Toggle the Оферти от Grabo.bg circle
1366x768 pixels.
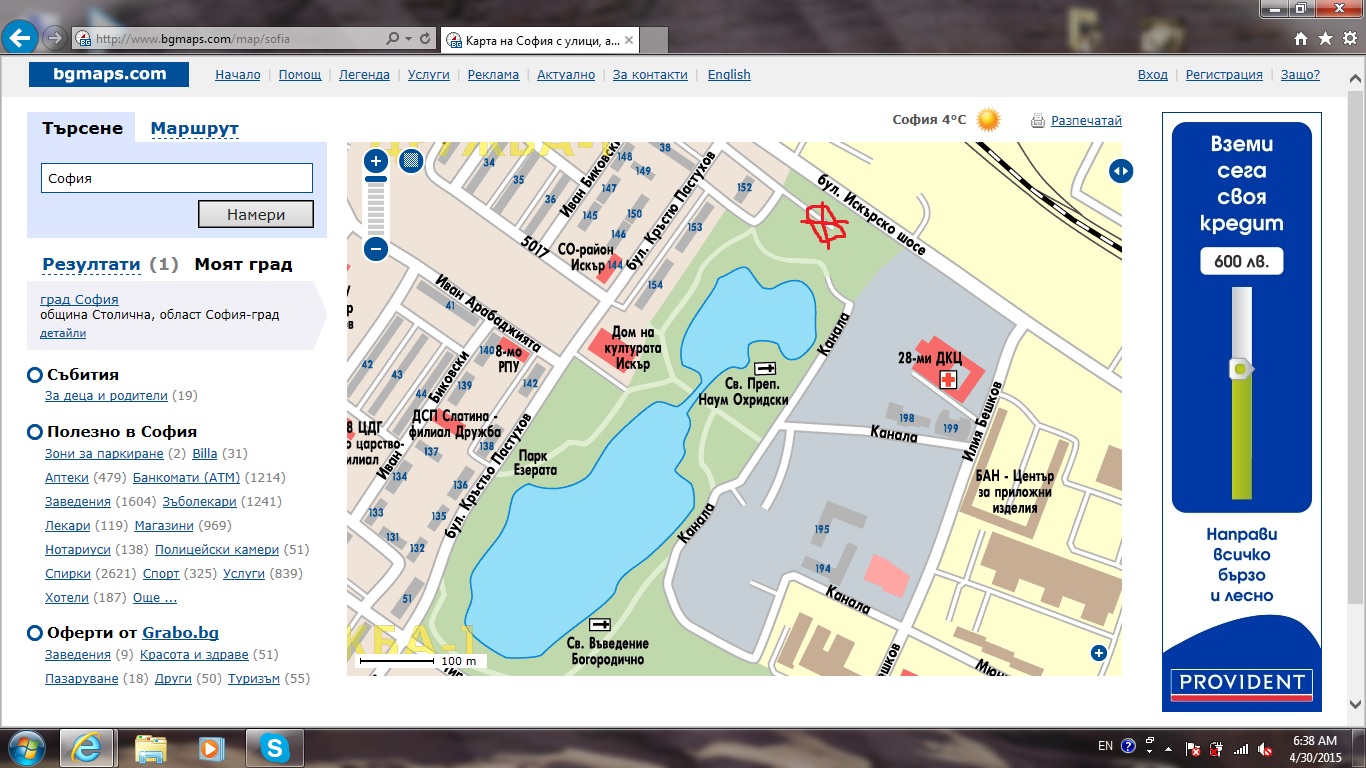click(x=35, y=633)
